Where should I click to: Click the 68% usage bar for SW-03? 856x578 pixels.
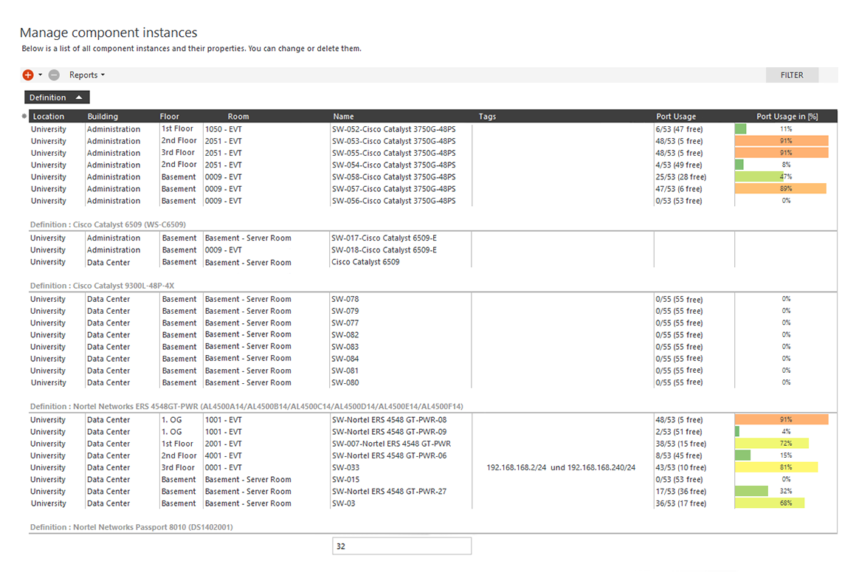(x=769, y=503)
